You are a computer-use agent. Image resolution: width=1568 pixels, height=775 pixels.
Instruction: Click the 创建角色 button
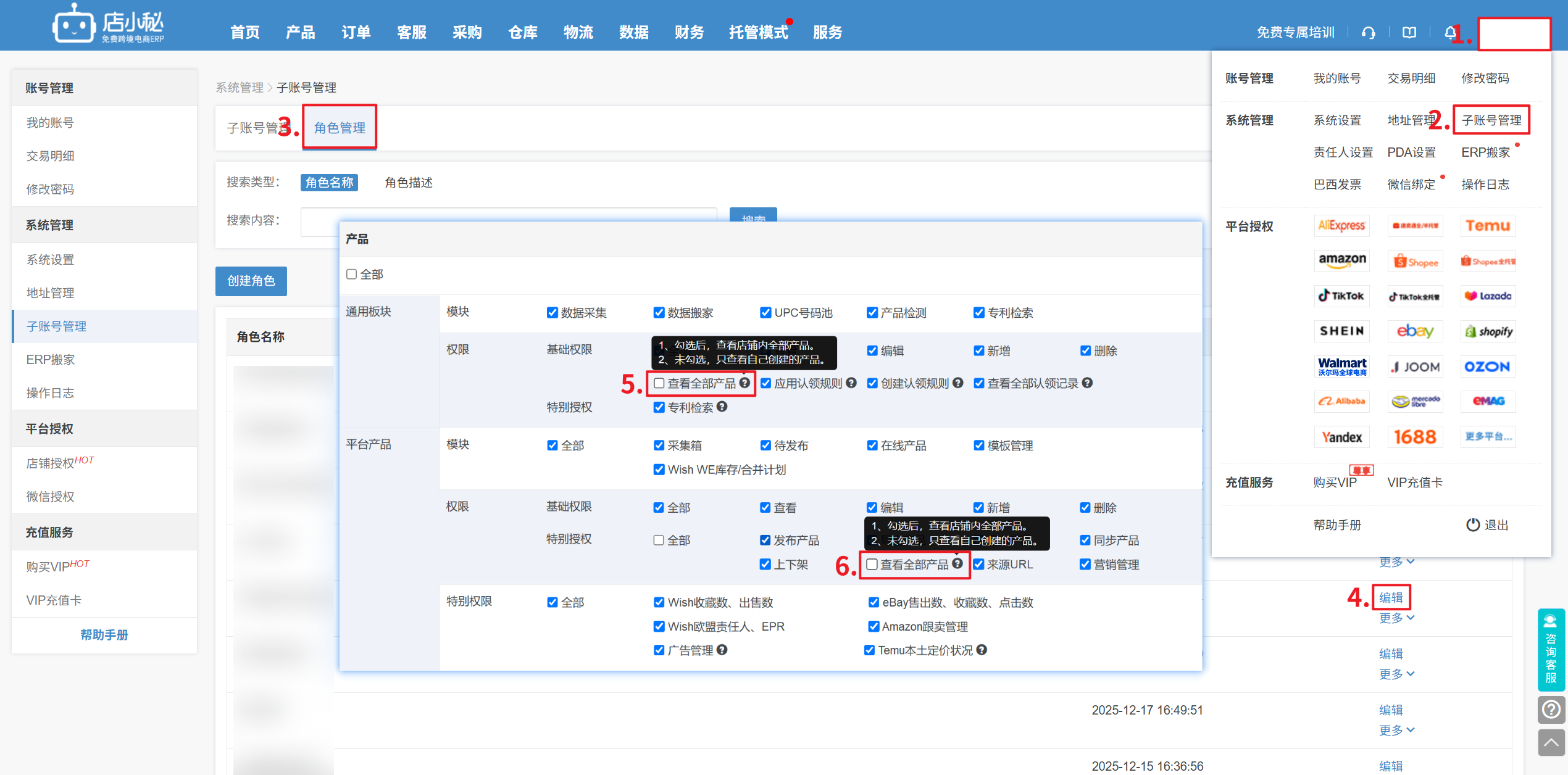click(x=251, y=281)
